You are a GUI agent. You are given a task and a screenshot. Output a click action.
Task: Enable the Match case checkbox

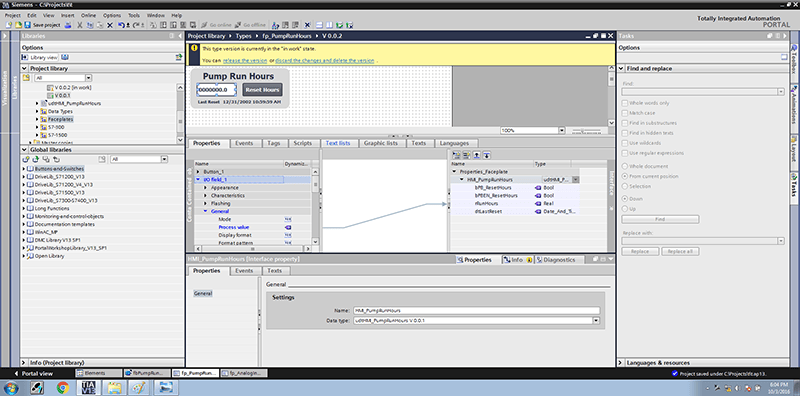624,113
